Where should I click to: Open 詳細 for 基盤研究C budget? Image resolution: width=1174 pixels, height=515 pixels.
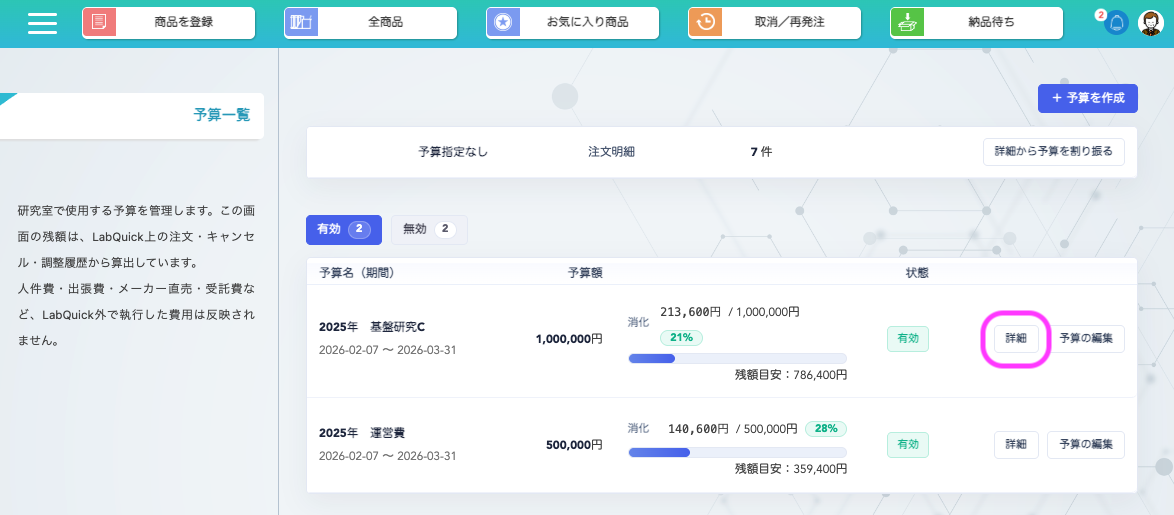[1015, 339]
